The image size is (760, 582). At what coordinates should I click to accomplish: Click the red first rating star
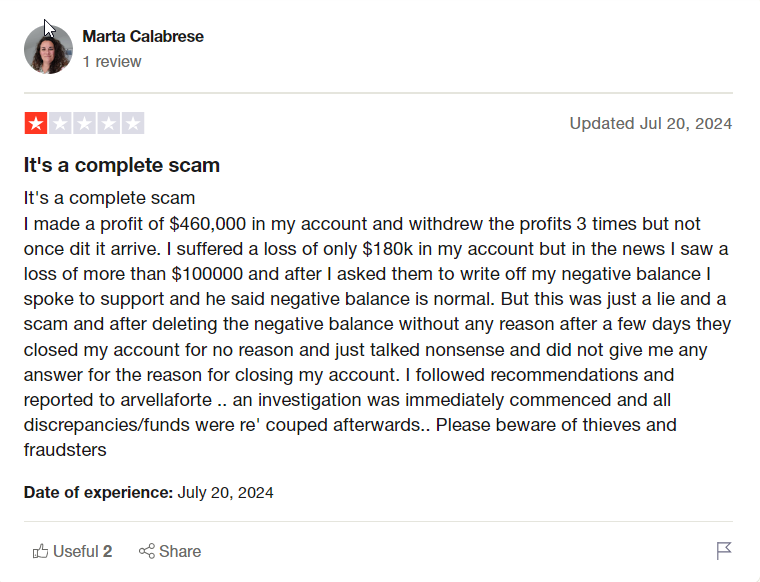36,123
